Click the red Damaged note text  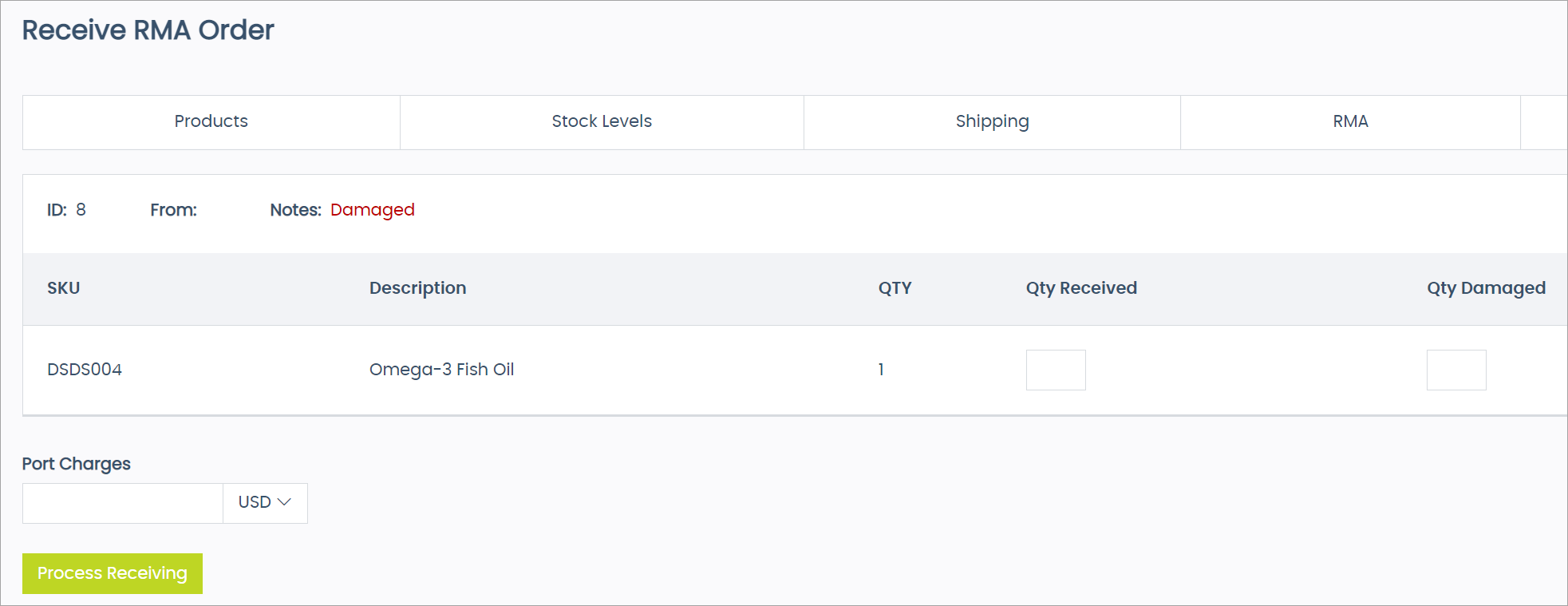373,210
